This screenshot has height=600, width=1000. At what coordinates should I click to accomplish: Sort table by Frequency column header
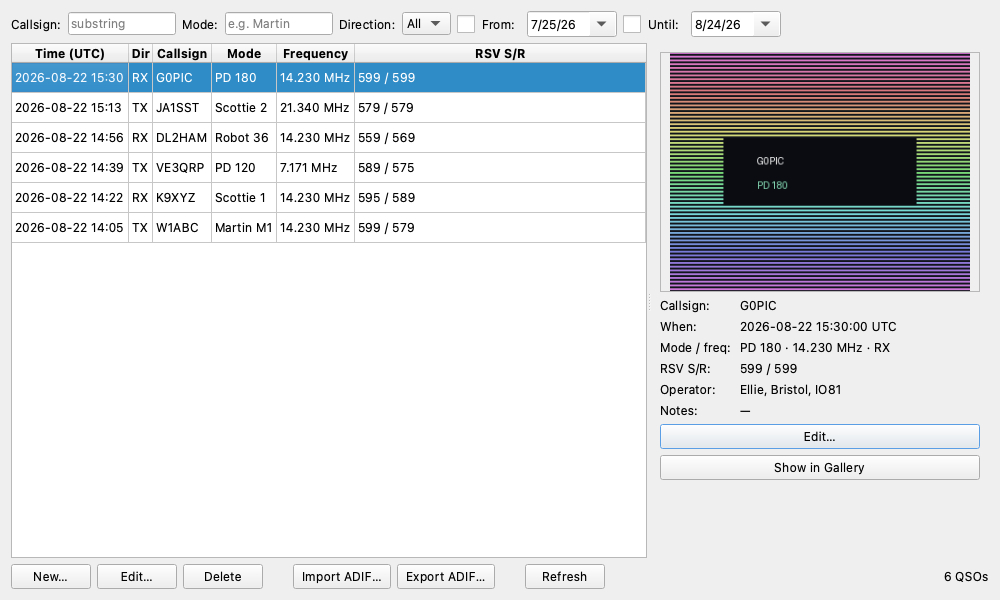point(316,54)
